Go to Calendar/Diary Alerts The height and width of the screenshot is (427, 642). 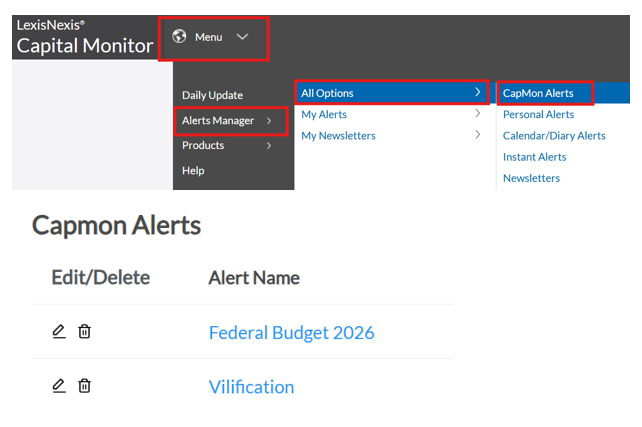(554, 136)
